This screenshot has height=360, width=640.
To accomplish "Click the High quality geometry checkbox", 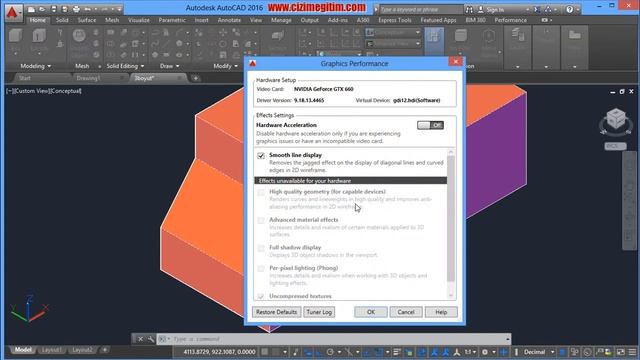I will pyautogui.click(x=261, y=192).
